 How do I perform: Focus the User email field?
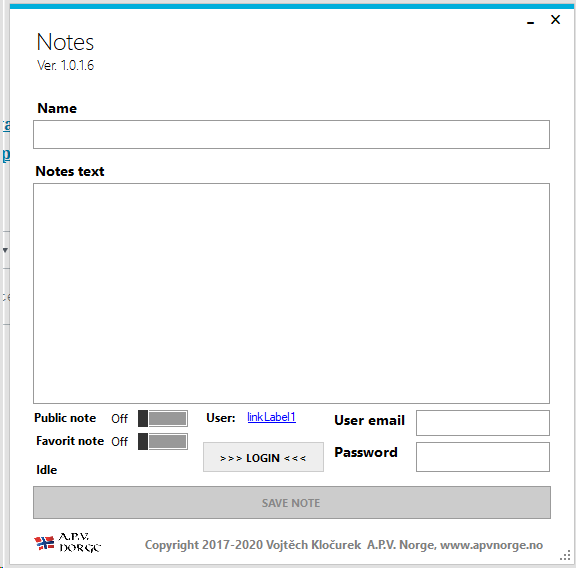click(483, 423)
